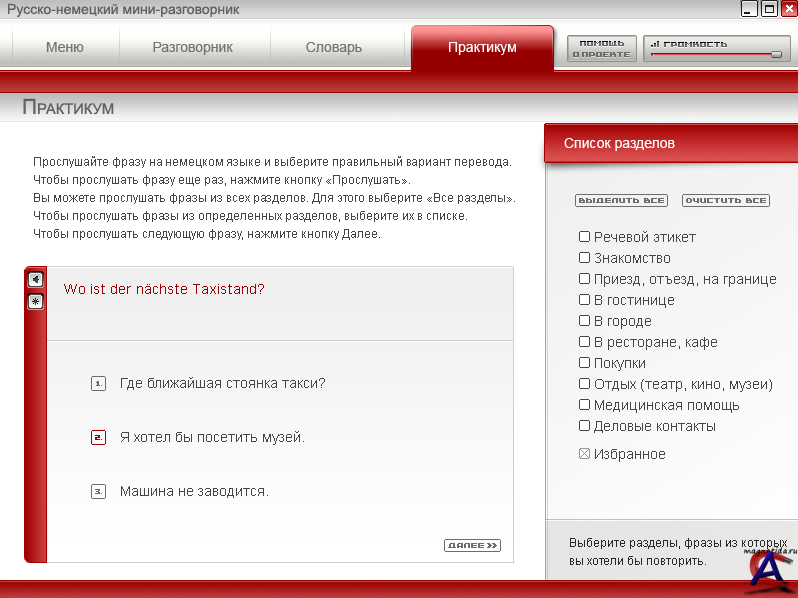Screen dimensions: 798x598
Task: Click the volume bars icon next to Громкость
Action: (x=655, y=44)
